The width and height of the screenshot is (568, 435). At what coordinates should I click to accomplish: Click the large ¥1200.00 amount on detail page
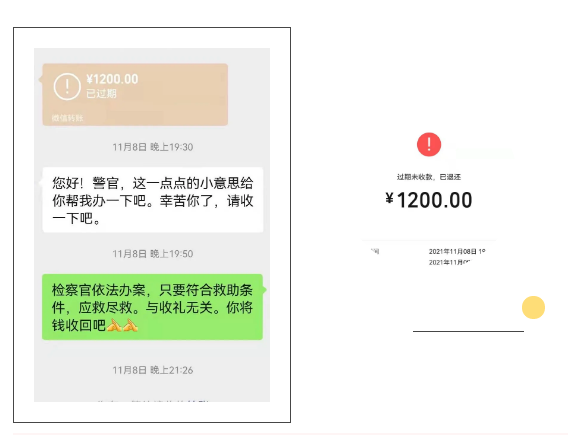(x=429, y=200)
